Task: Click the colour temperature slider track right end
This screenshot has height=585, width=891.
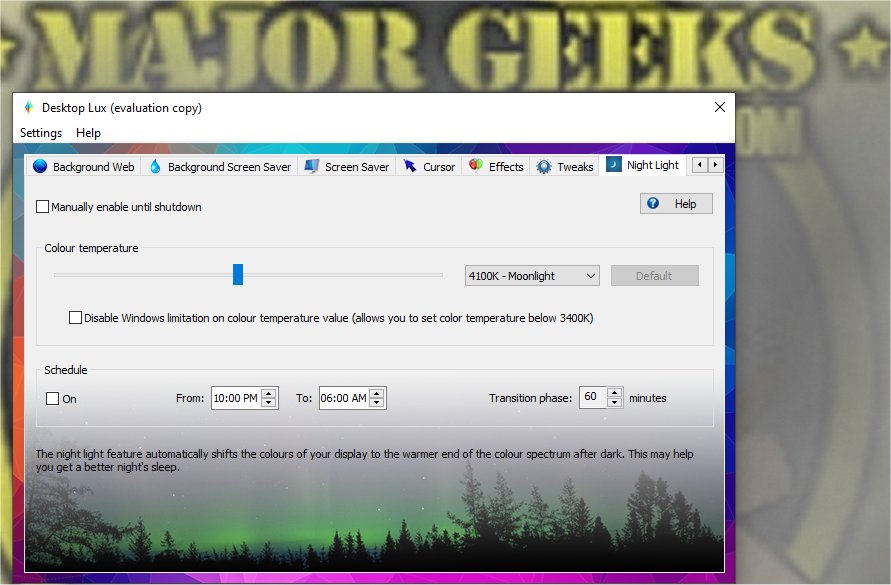Action: (440, 275)
